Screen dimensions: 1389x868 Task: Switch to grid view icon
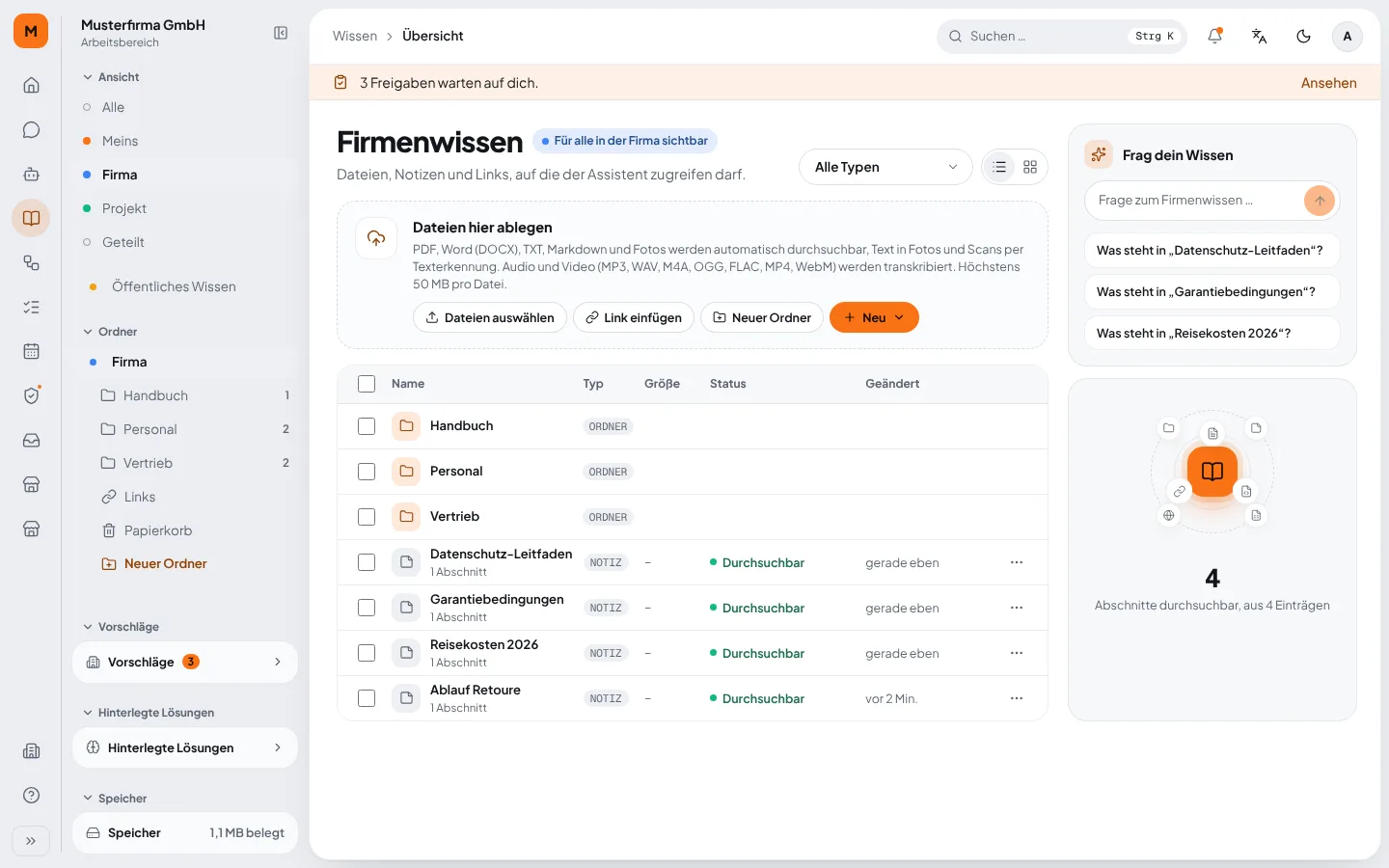1030,167
